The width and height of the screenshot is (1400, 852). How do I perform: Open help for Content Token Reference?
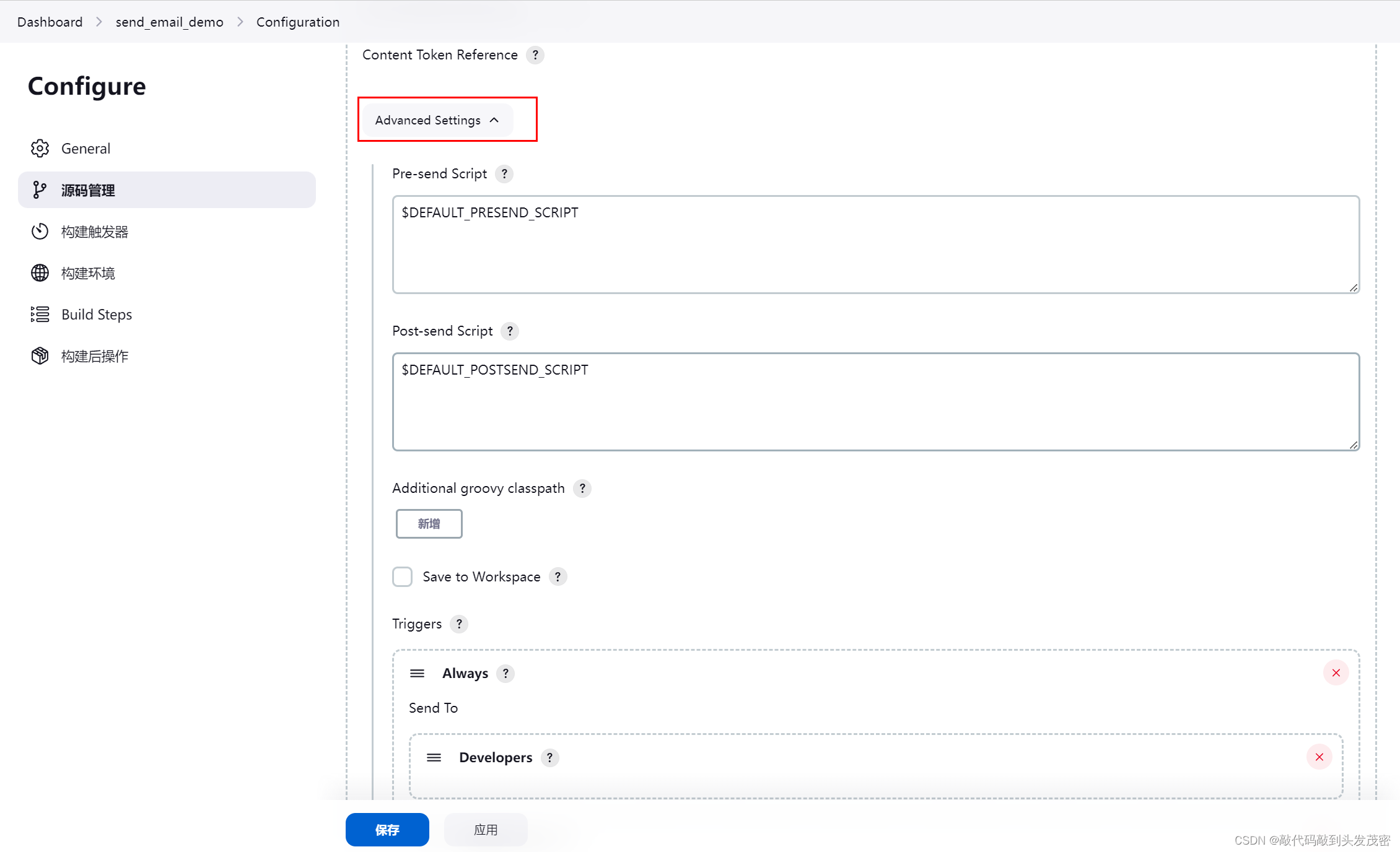click(535, 54)
